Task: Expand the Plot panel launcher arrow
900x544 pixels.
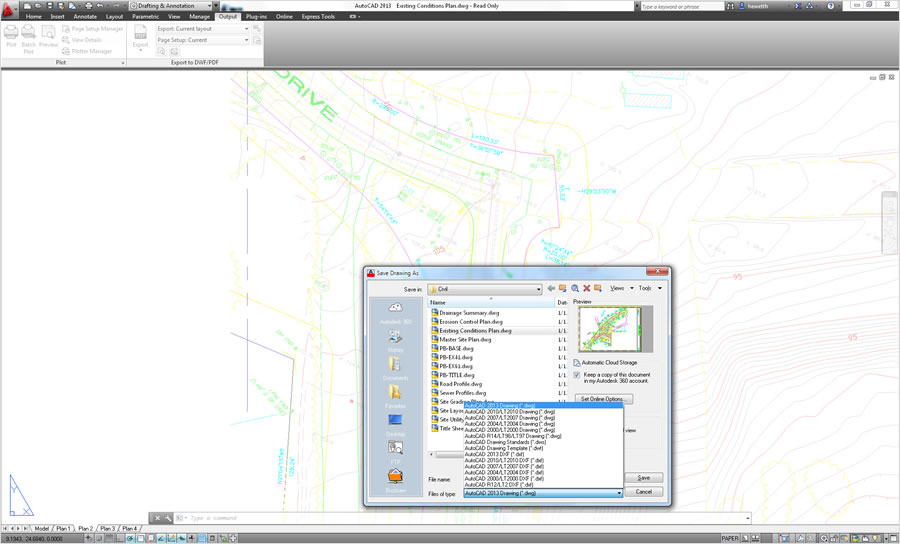Action: point(123,63)
